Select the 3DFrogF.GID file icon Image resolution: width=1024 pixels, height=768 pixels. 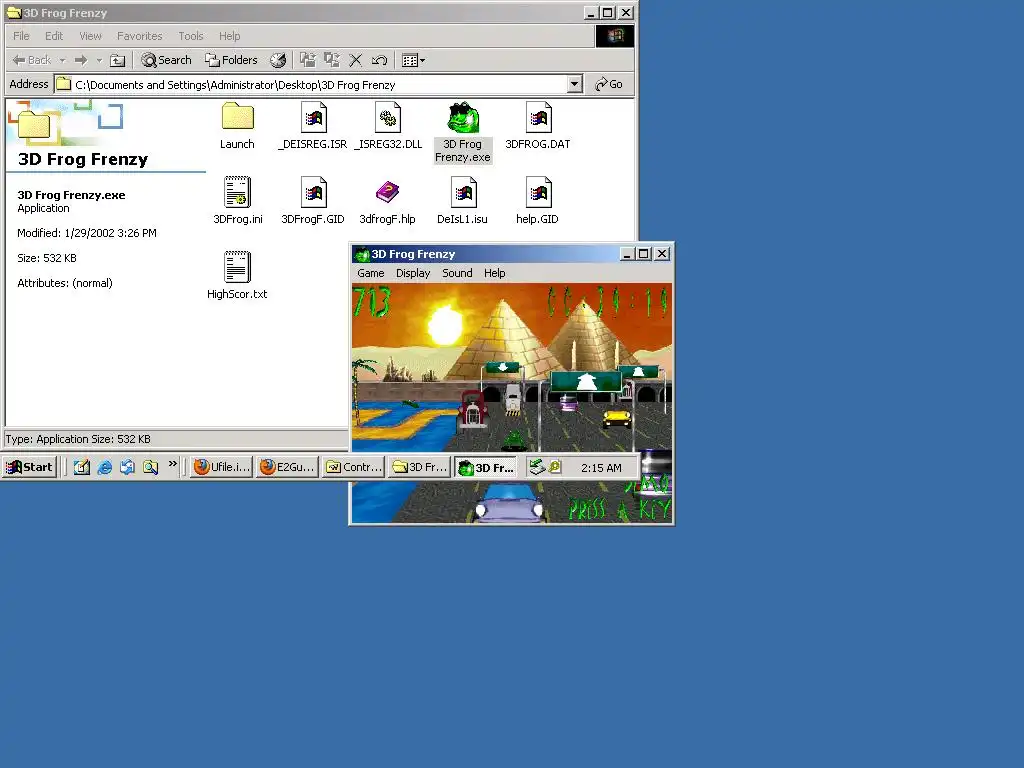tap(313, 193)
